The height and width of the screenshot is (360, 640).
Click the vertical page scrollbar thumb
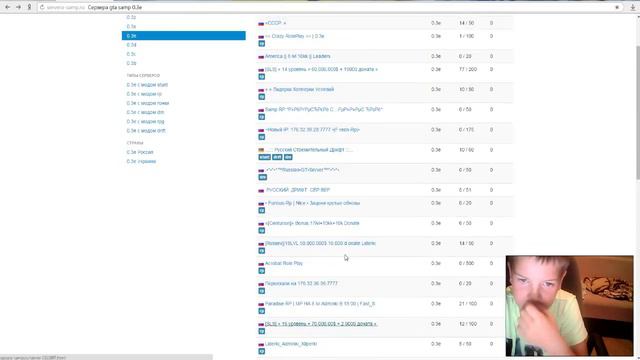(637, 112)
